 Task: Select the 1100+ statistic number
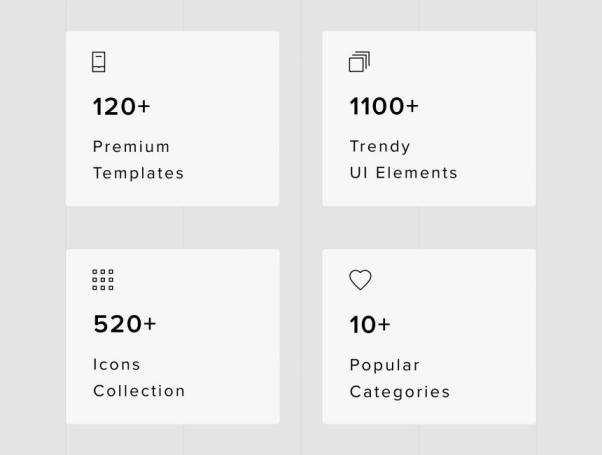pos(384,106)
